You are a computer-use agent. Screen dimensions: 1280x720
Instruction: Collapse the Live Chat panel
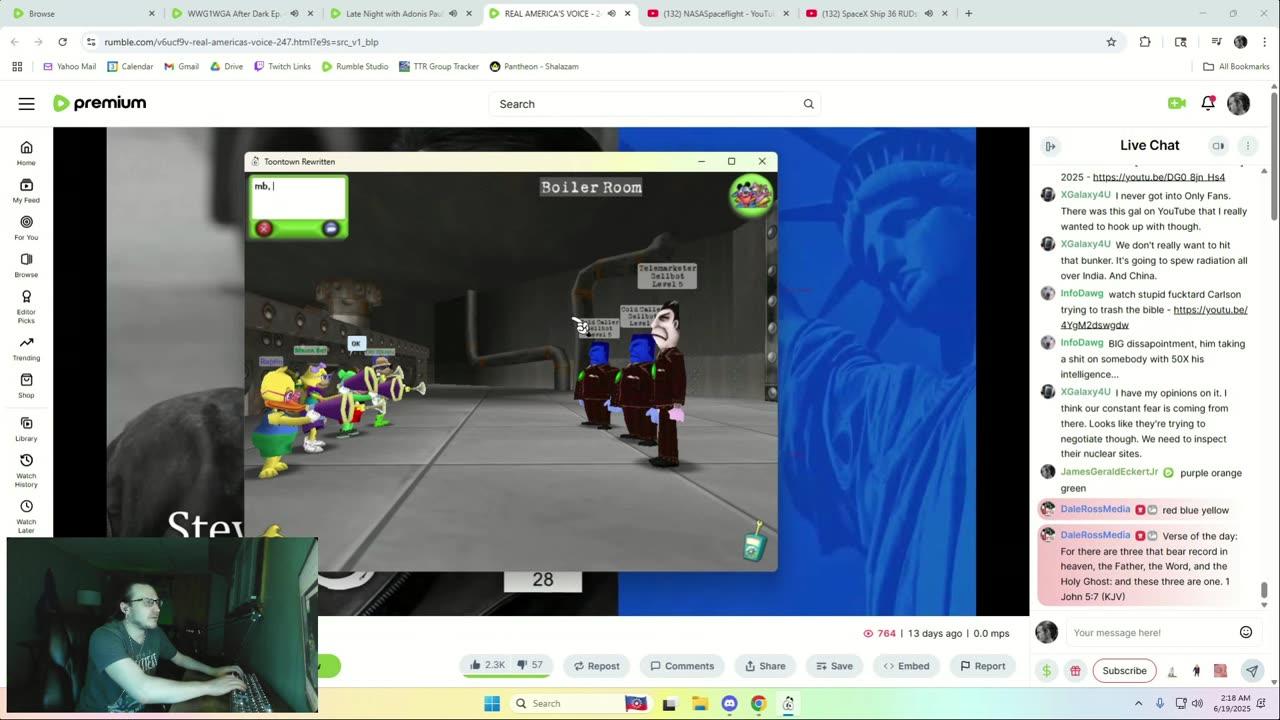click(x=1050, y=146)
